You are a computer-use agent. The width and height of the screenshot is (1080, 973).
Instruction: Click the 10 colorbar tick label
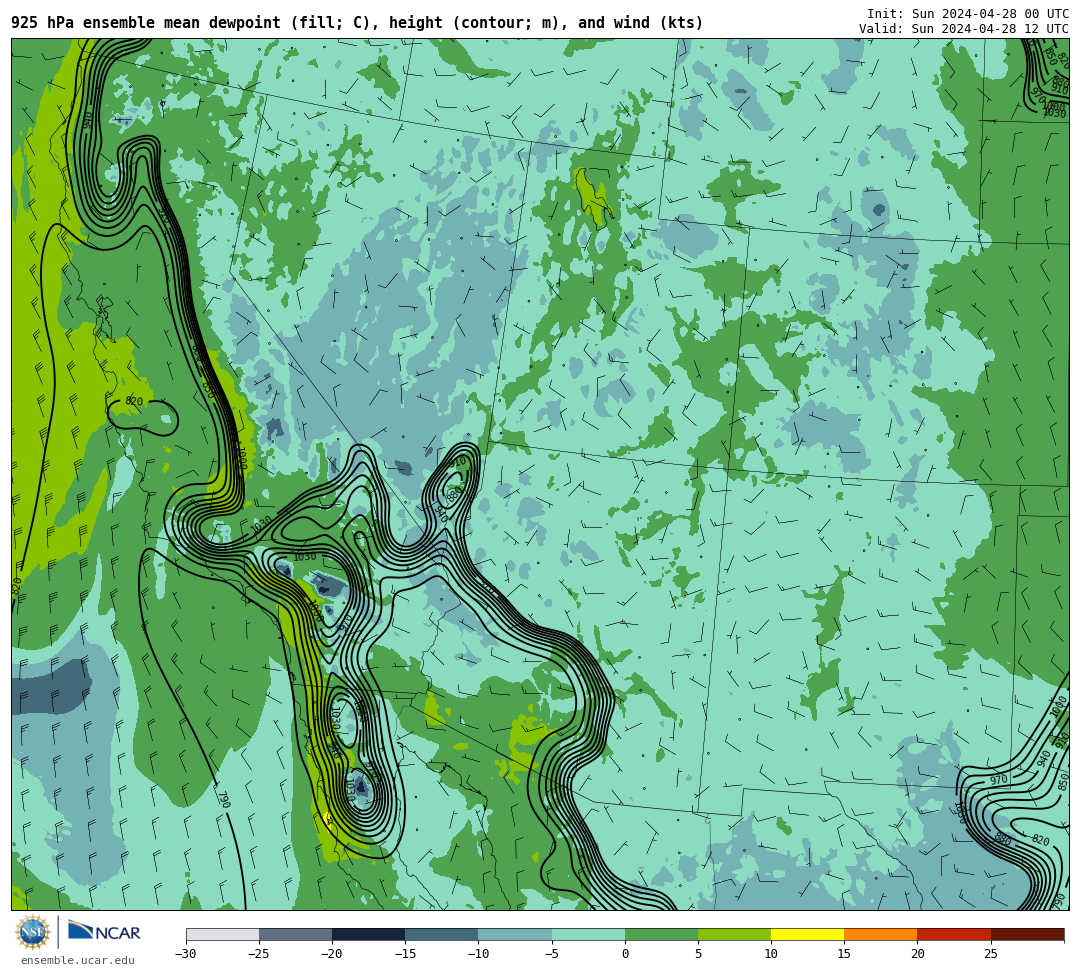[x=771, y=954]
